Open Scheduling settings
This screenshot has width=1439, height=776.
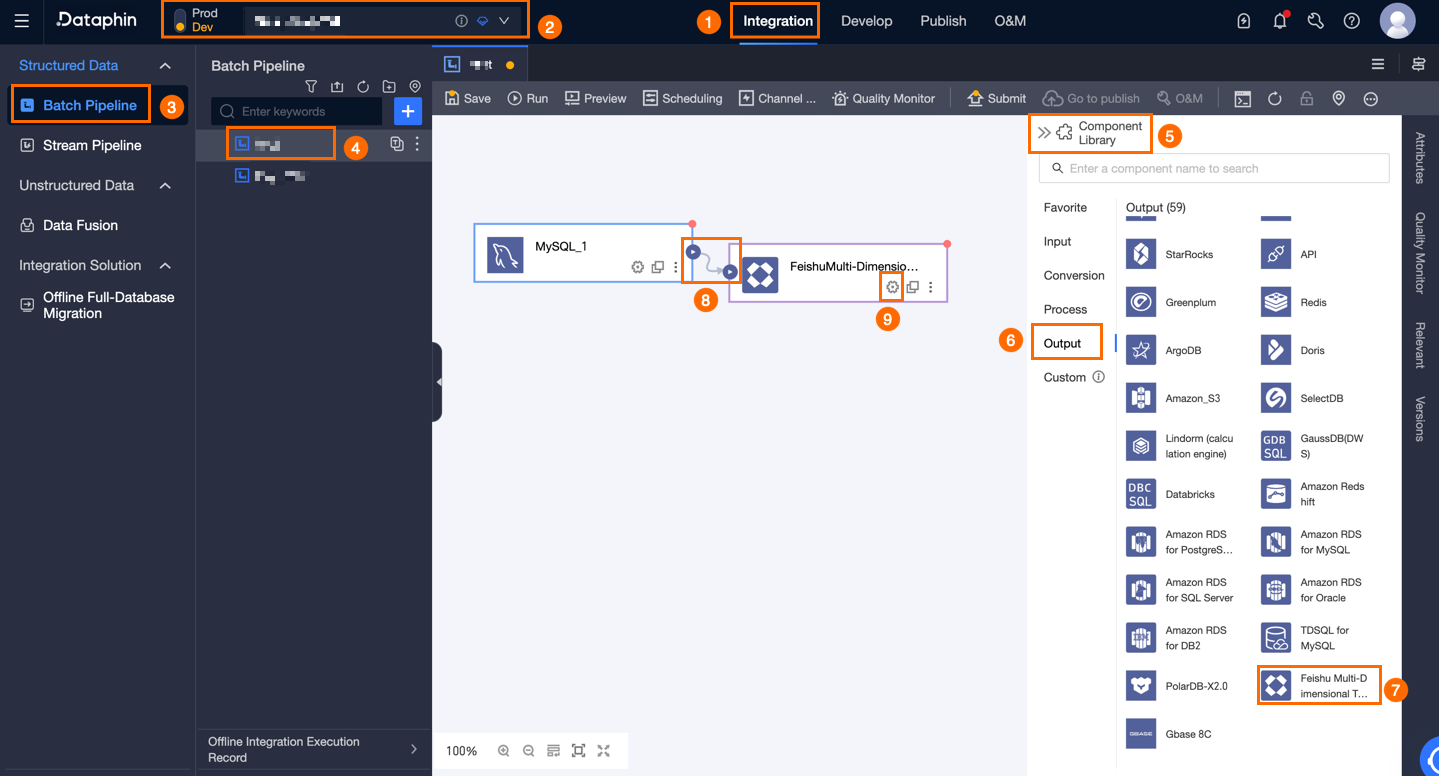click(683, 98)
